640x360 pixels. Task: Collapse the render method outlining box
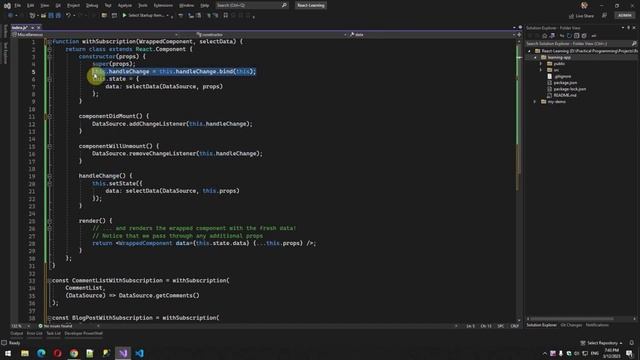(x=49, y=221)
